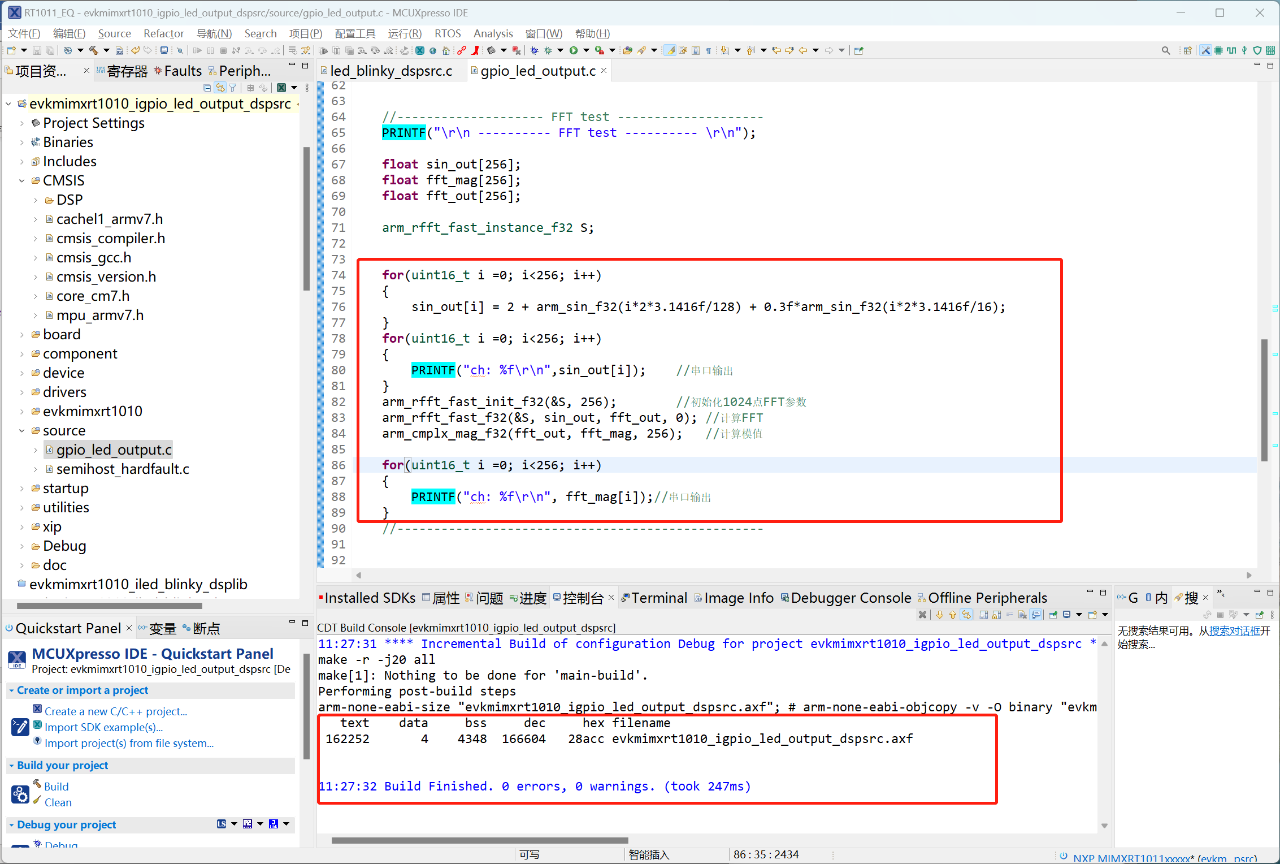The image size is (1280, 864).
Task: Click the blue Build icon in the Quickstart Panel
Action: (x=20, y=794)
